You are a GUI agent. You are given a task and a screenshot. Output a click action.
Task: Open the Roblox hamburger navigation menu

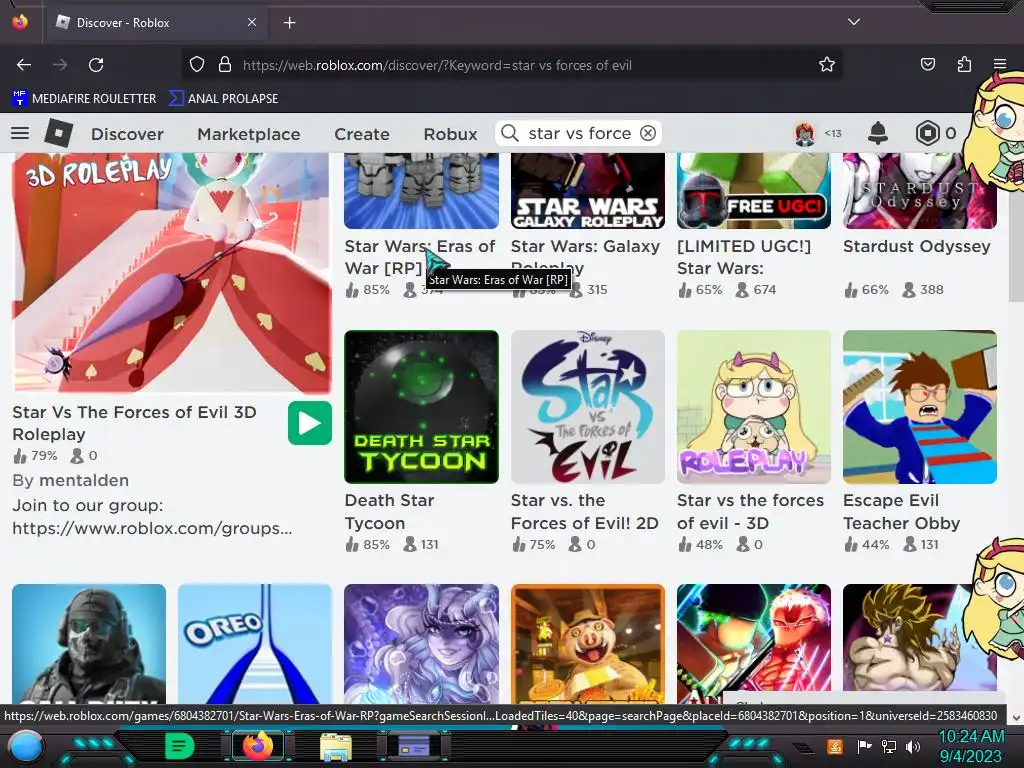(20, 133)
